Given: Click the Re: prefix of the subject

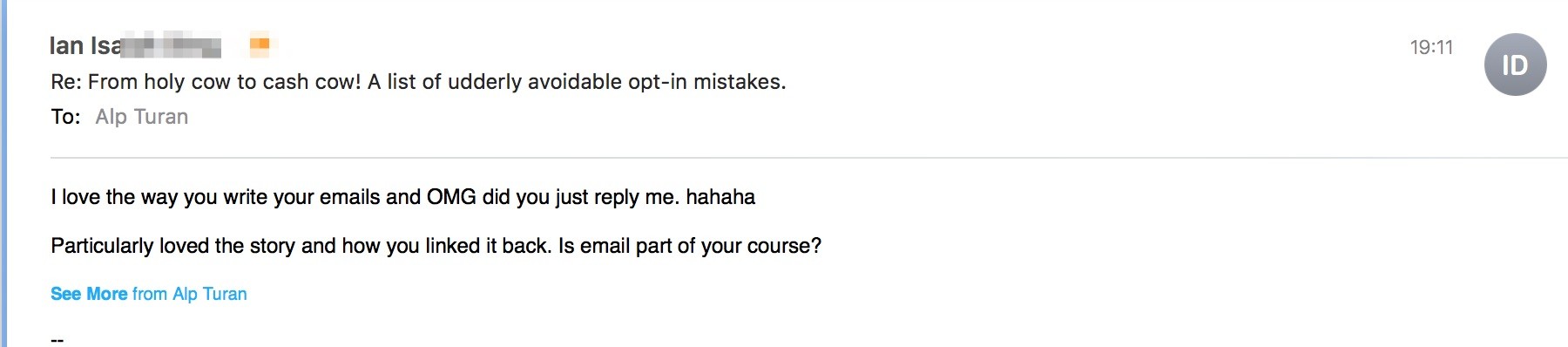Looking at the screenshot, I should point(66,82).
